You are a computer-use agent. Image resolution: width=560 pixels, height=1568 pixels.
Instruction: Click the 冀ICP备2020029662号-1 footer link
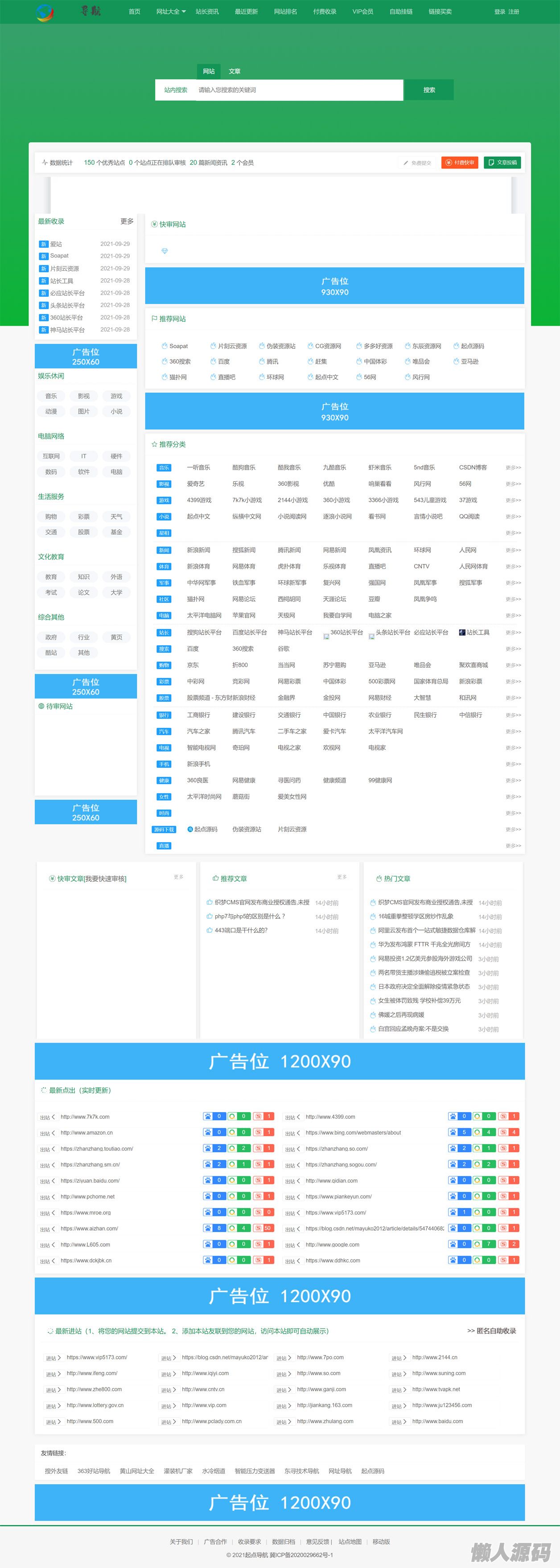click(x=302, y=1555)
